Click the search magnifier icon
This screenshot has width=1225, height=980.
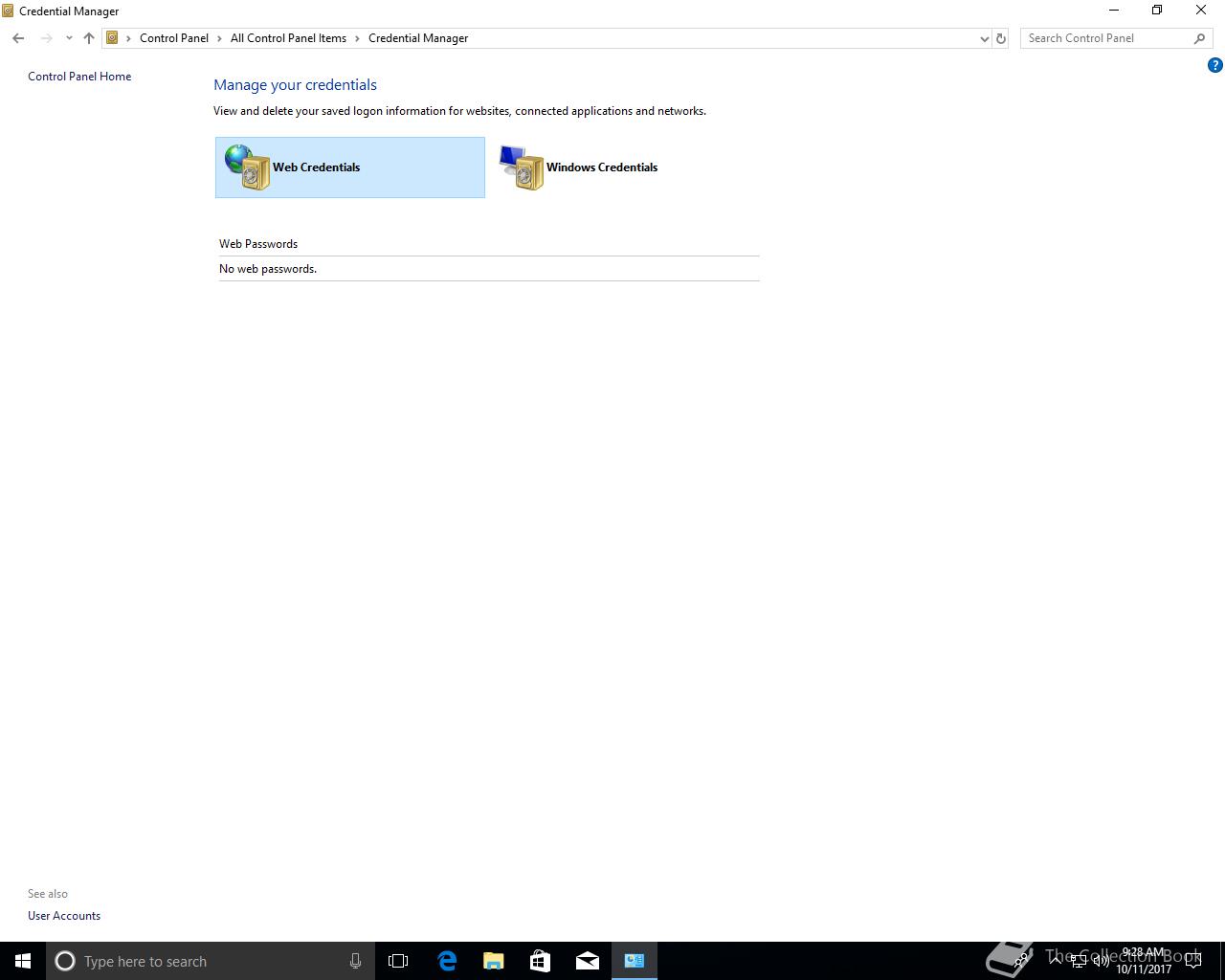click(x=1200, y=38)
